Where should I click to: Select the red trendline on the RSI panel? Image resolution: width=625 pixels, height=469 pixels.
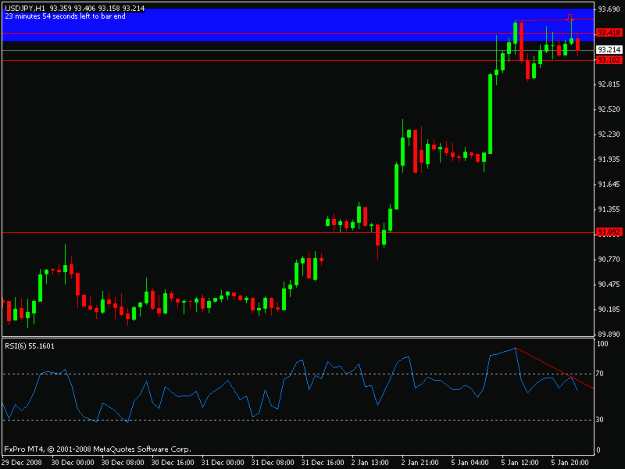coord(554,368)
